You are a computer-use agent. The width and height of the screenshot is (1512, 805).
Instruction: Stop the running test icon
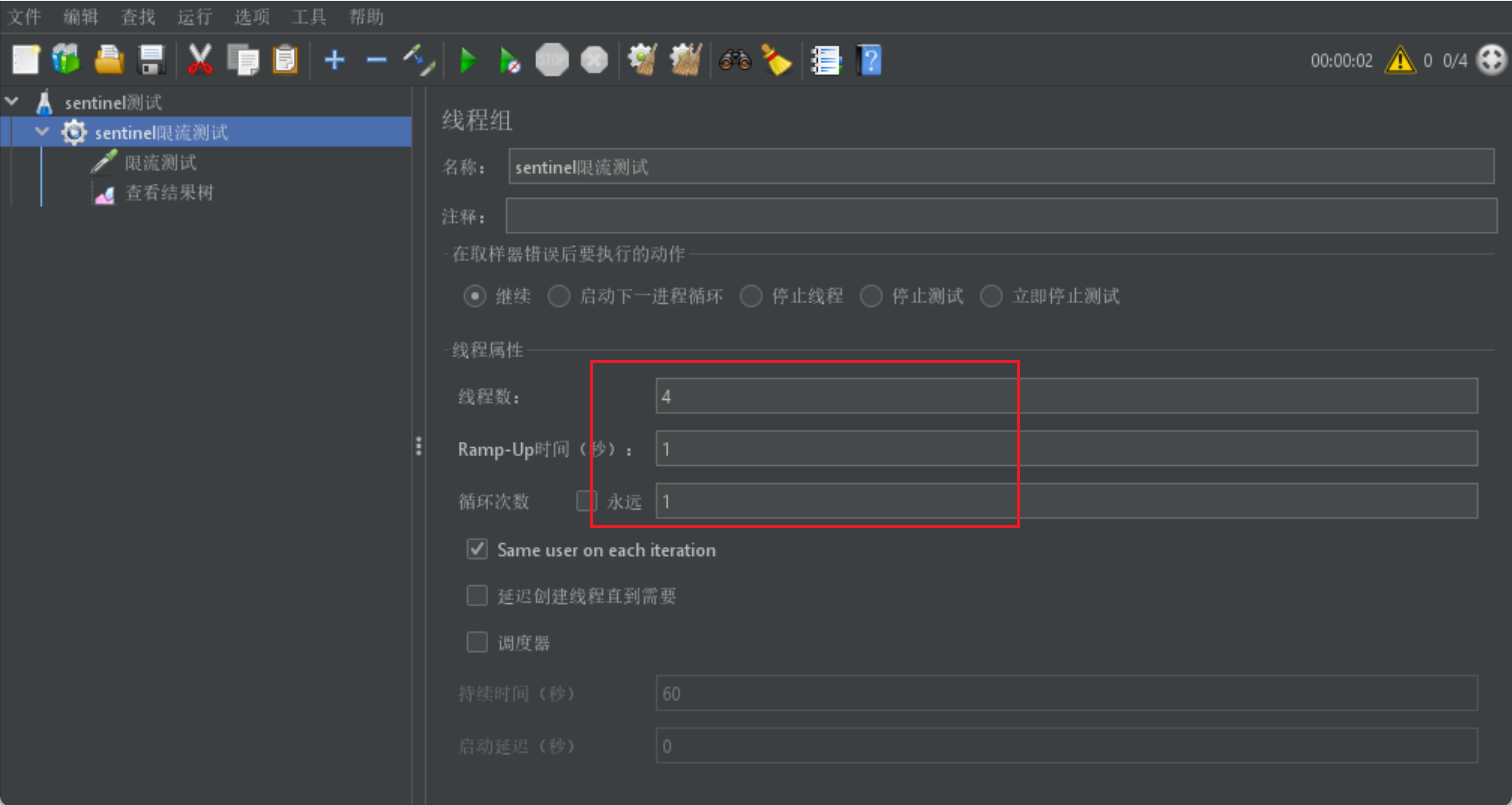point(552,60)
